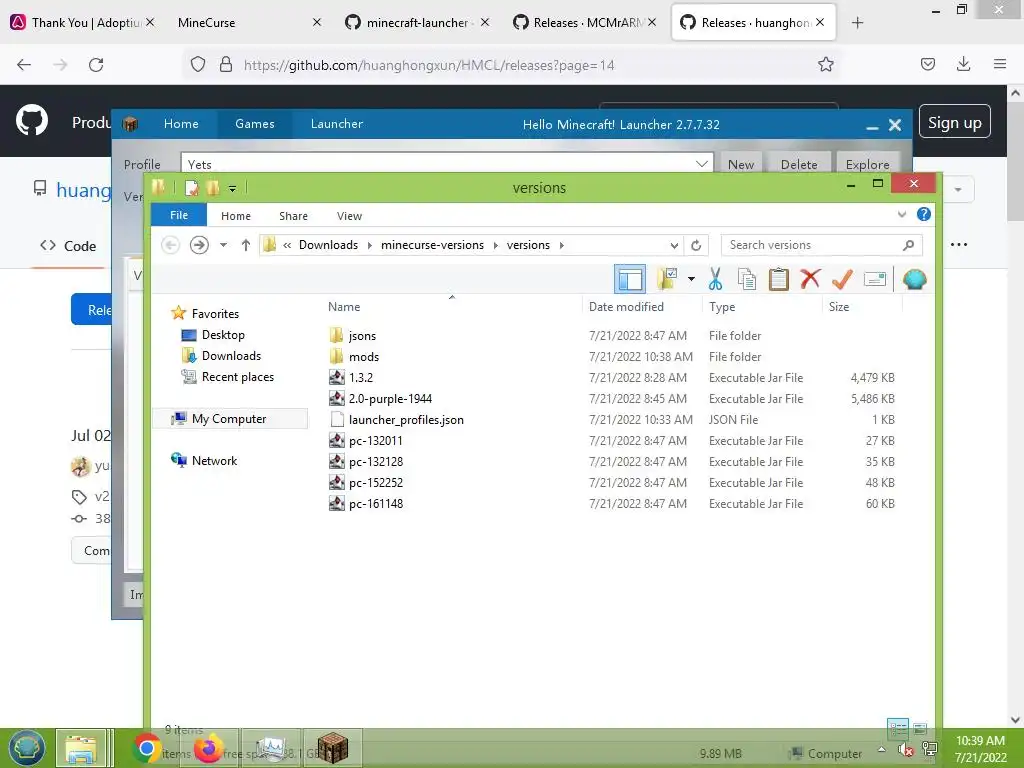The height and width of the screenshot is (768, 1024).
Task: Open the View ribbon tab in Explorer
Action: coord(349,216)
